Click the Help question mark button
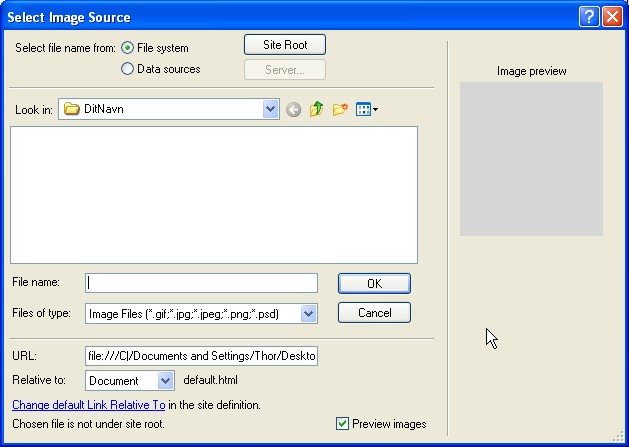Screen dimensions: 629x447 click(x=589, y=17)
